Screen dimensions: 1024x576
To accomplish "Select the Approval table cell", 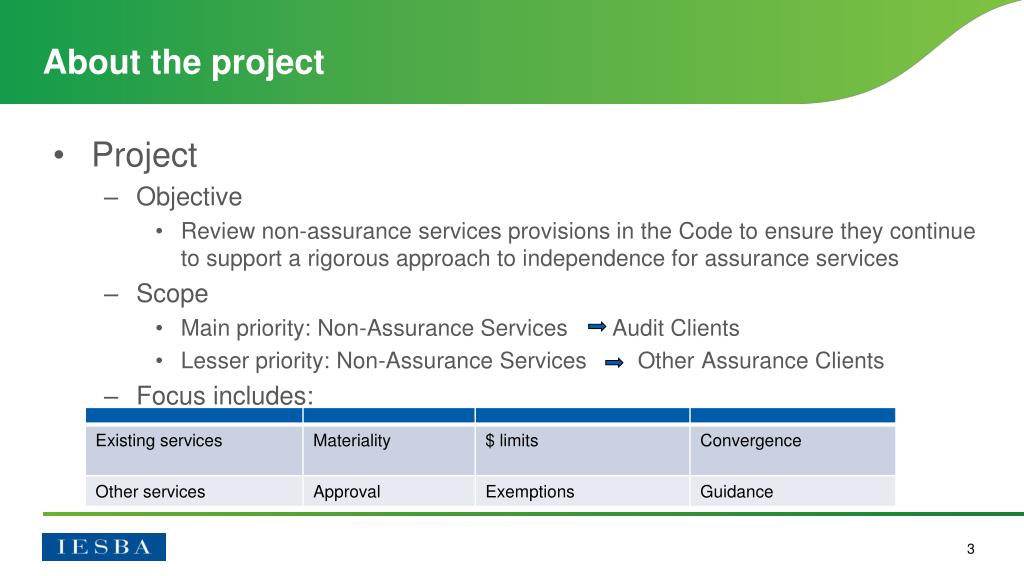I will 389,491.
